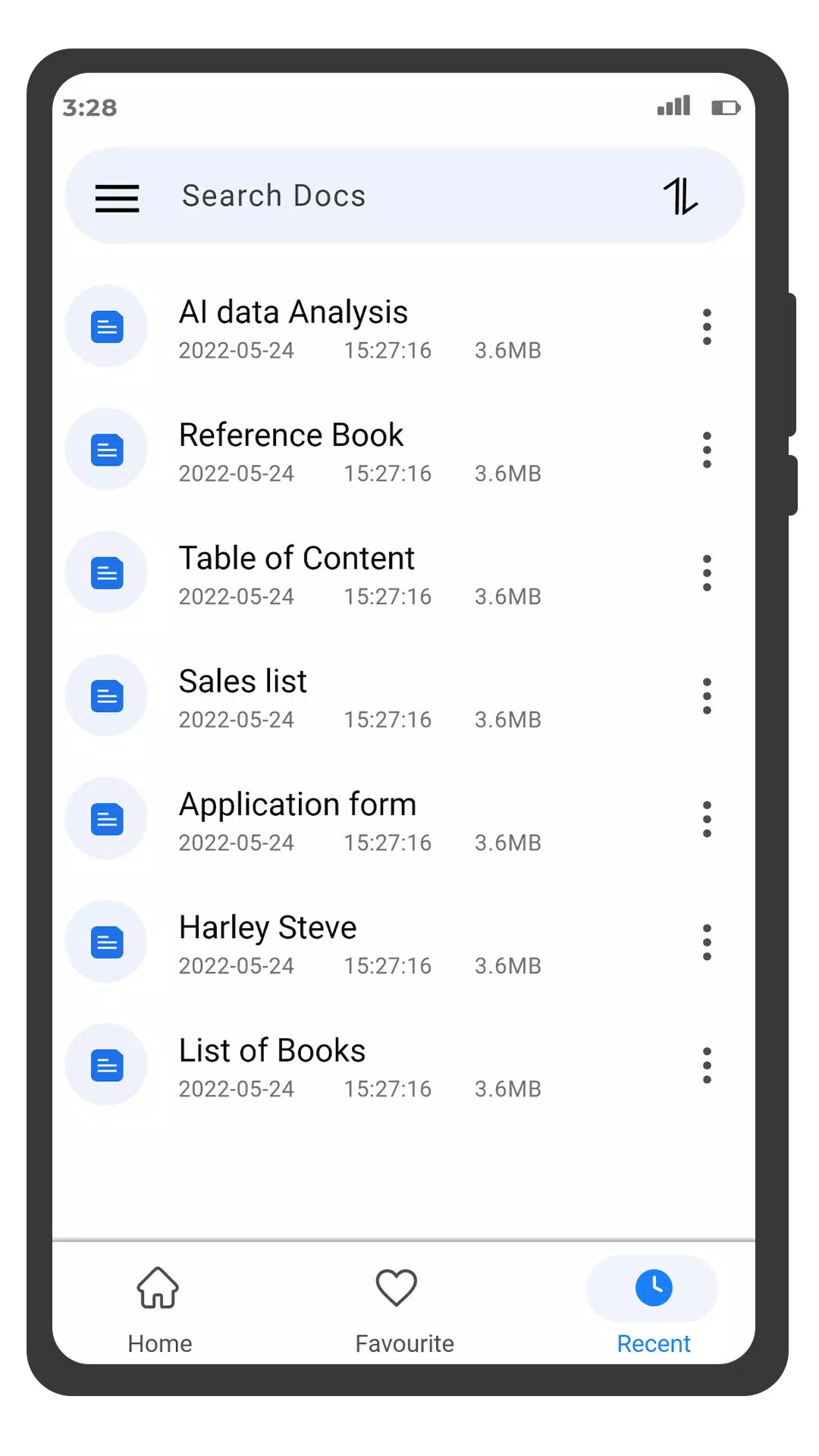Image resolution: width=819 pixels, height=1456 pixels.
Task: Select the Application form title
Action: pyautogui.click(x=298, y=805)
